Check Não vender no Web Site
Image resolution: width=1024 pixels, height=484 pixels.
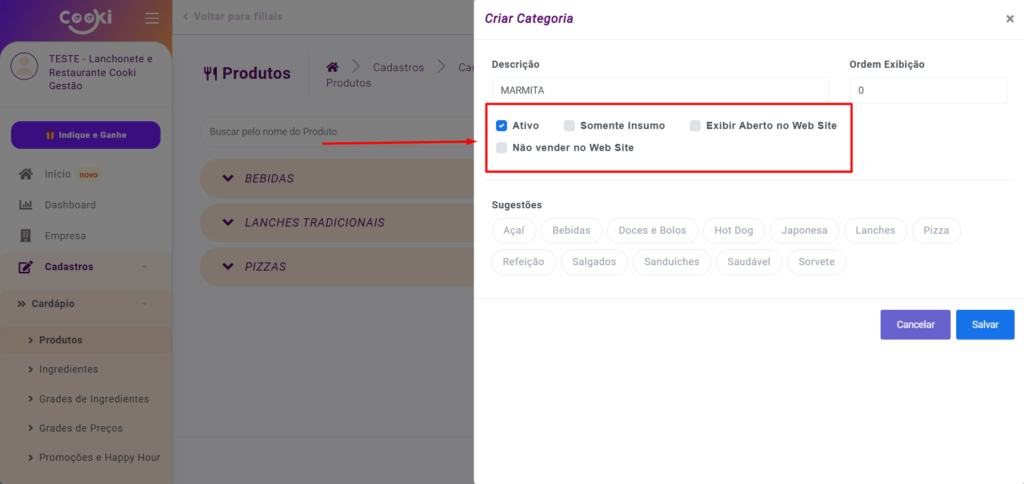tap(502, 148)
